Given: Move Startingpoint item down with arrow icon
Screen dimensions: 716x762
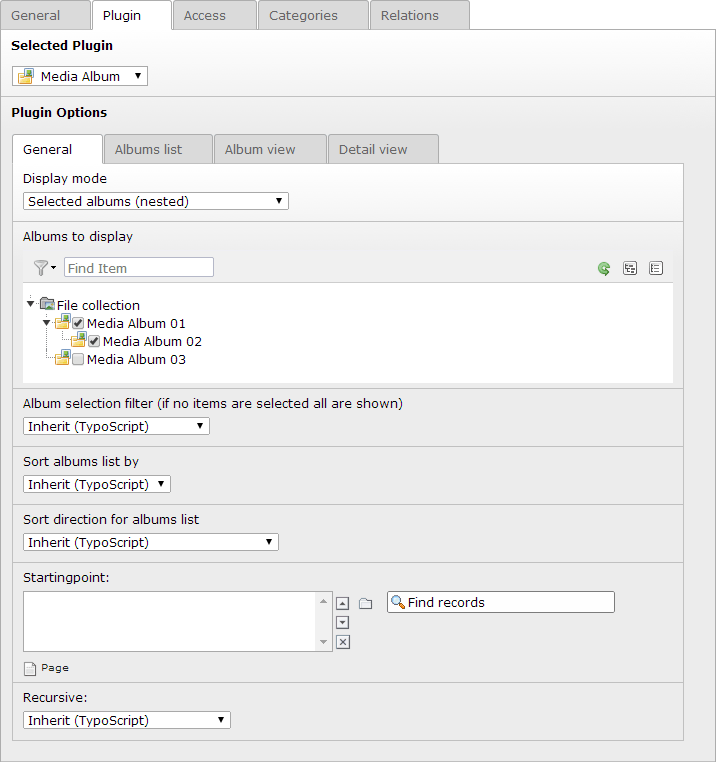Looking at the screenshot, I should (x=343, y=623).
